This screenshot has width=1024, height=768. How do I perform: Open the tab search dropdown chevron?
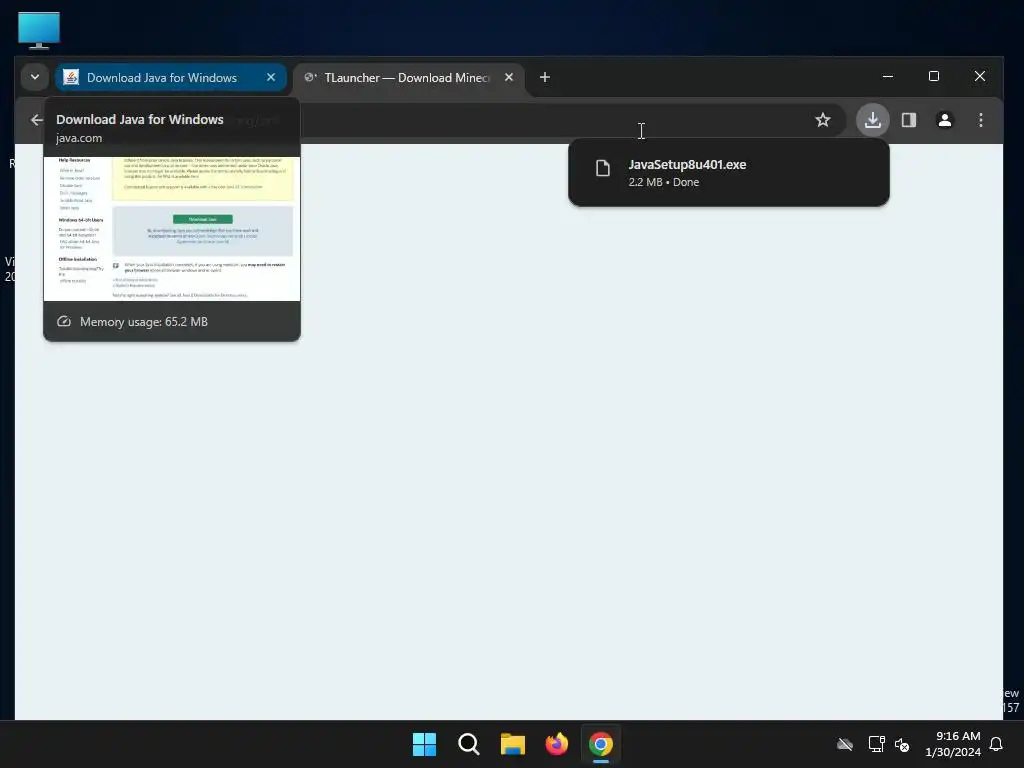pyautogui.click(x=35, y=77)
